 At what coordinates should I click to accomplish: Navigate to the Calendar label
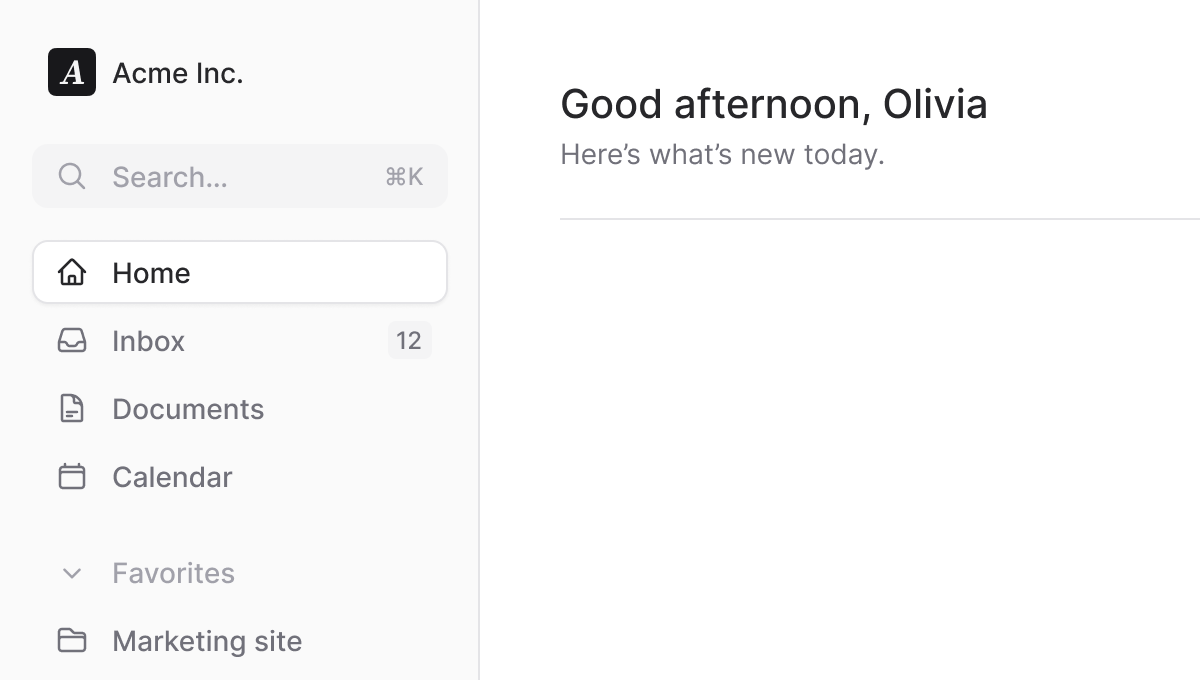172,477
